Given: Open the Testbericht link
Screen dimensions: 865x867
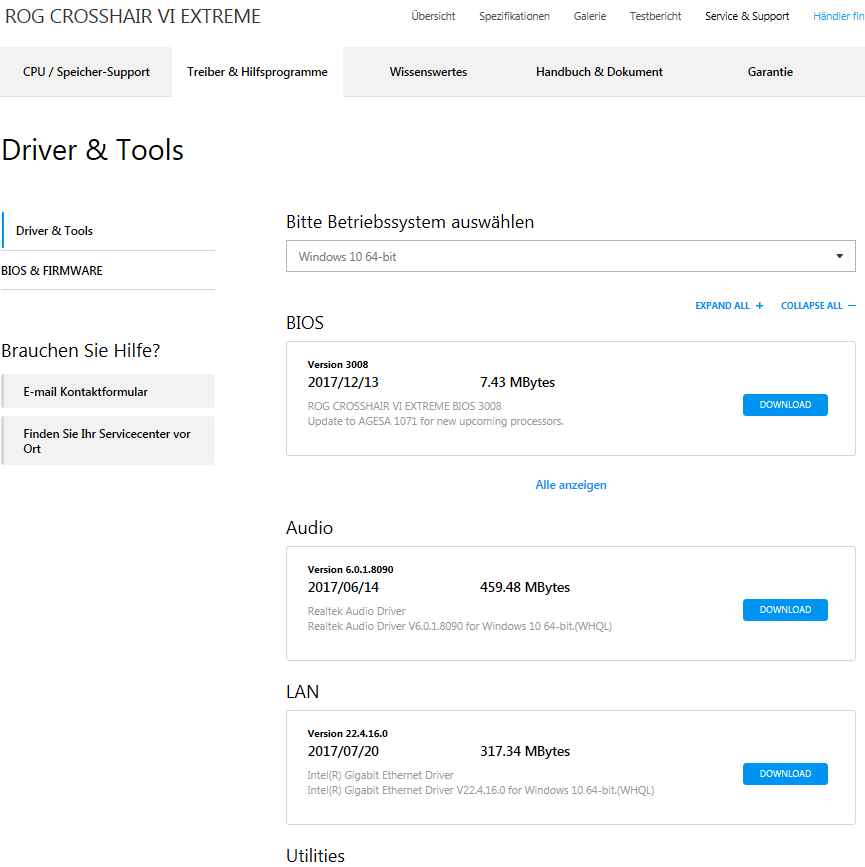Looking at the screenshot, I should click(655, 16).
